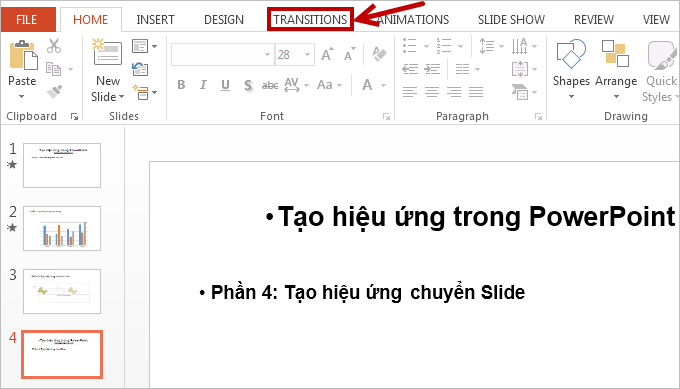Open the Arrange menu
The height and width of the screenshot is (389, 680).
616,69
